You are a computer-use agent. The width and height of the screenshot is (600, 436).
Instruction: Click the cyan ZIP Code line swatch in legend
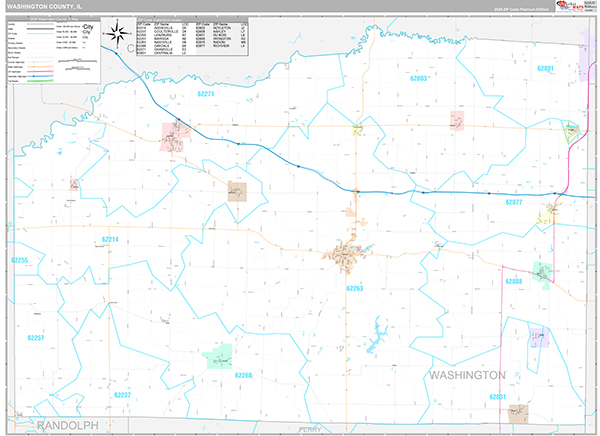(x=40, y=34)
